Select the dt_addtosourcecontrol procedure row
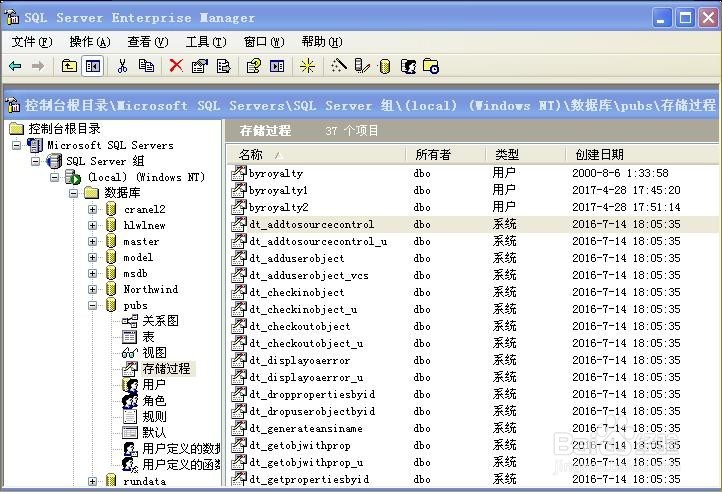Image resolution: width=722 pixels, height=492 pixels. [x=472, y=224]
